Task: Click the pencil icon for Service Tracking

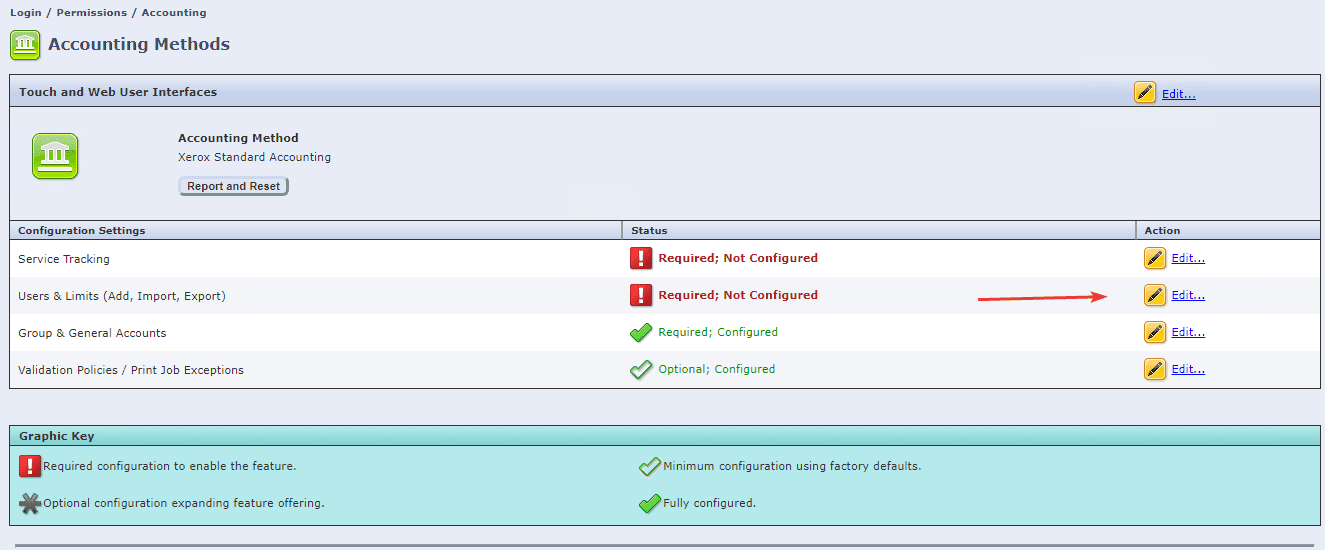Action: (1154, 258)
